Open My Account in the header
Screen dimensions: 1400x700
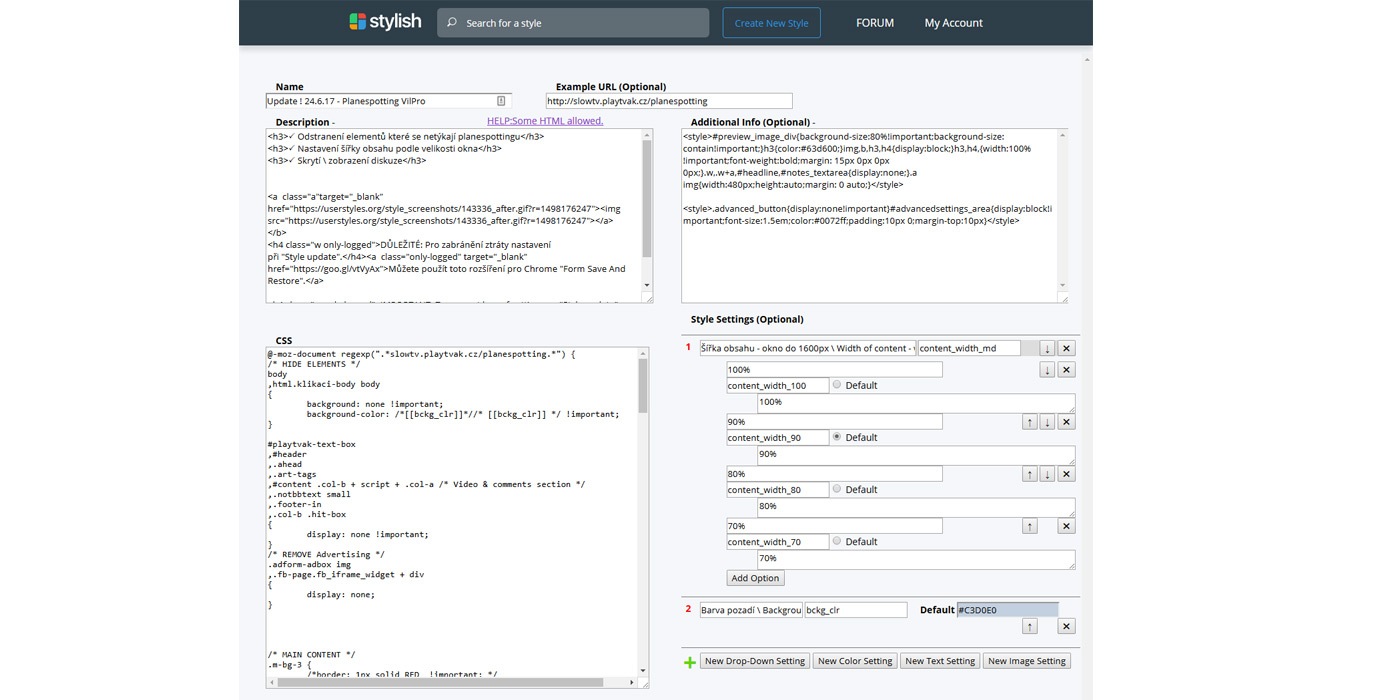[x=953, y=23]
